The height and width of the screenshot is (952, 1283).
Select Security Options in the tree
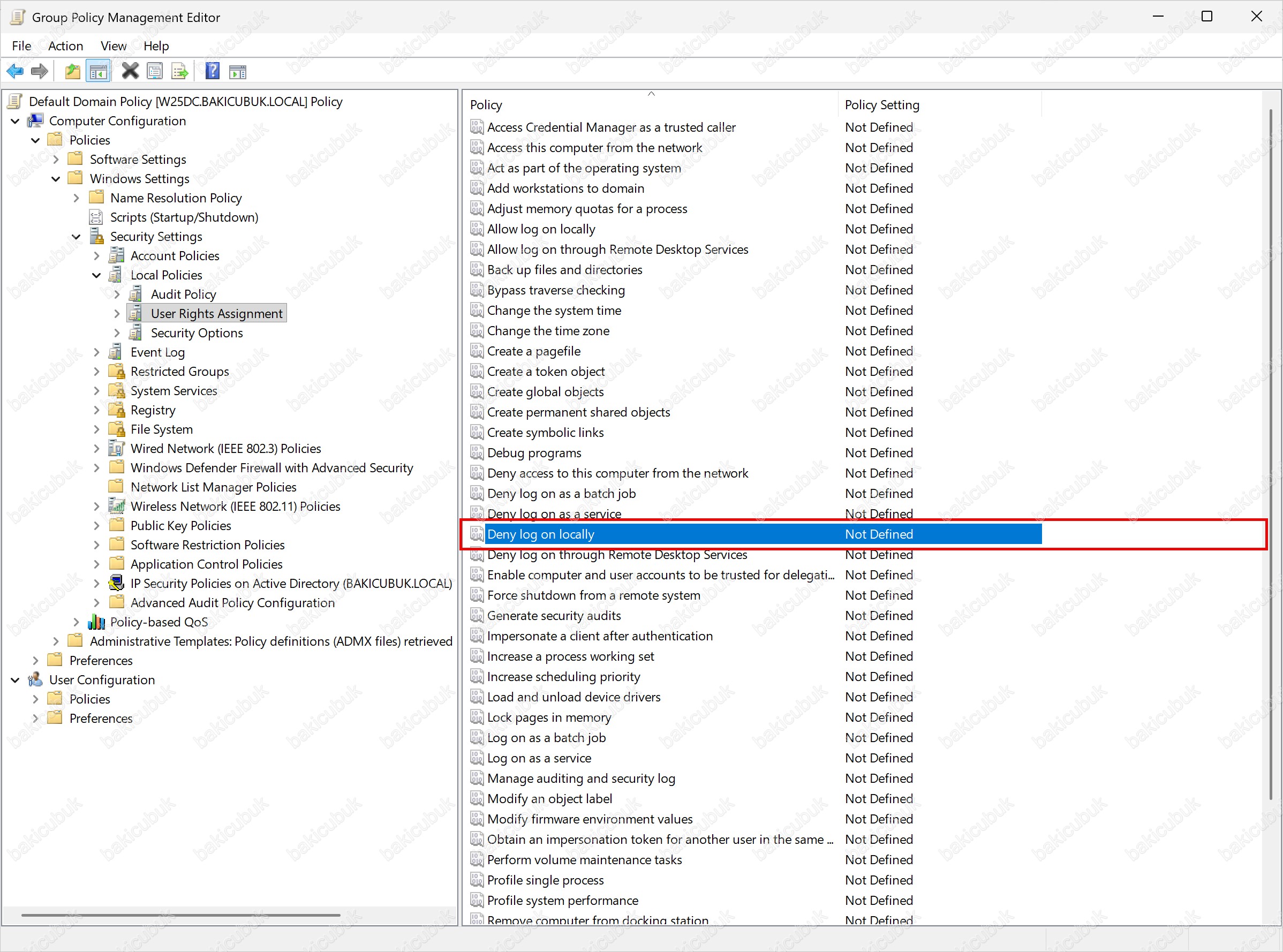point(197,333)
